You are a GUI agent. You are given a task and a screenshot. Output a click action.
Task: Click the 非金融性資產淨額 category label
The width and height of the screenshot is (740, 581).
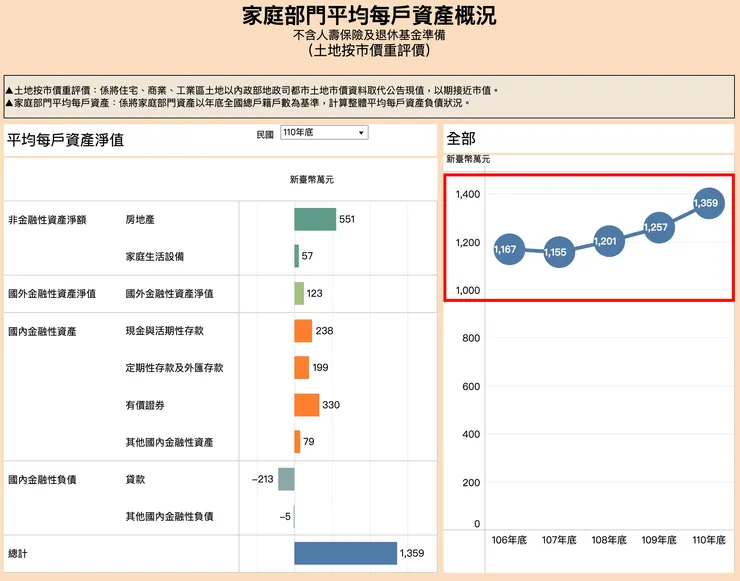tap(47, 220)
